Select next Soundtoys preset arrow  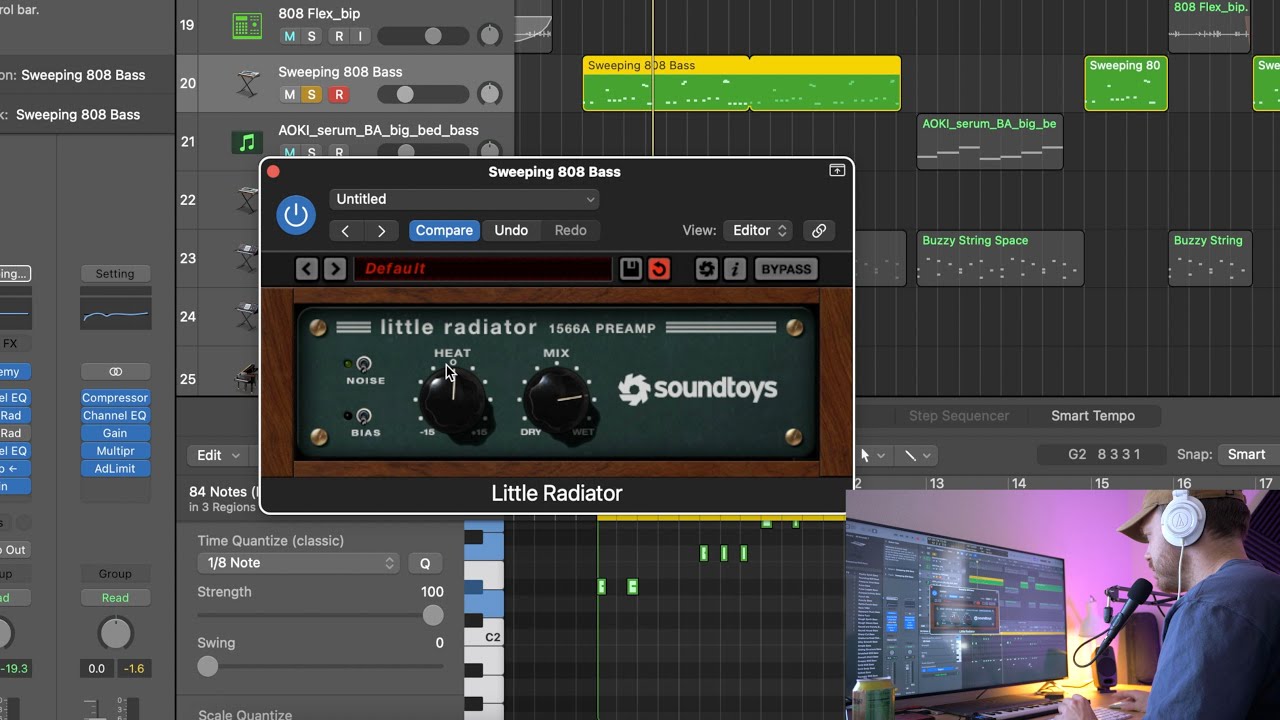[x=335, y=269]
